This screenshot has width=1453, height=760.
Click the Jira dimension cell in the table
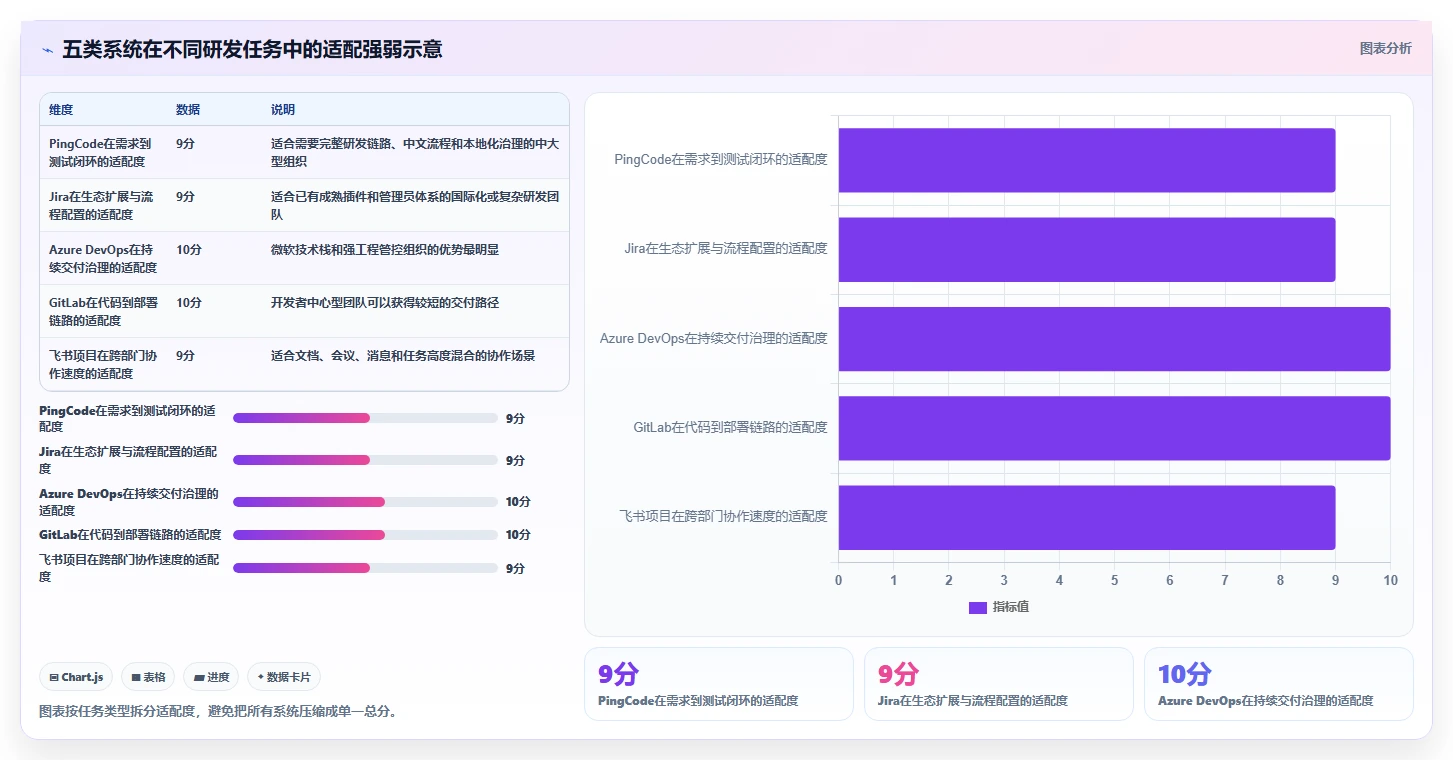[x=103, y=205]
